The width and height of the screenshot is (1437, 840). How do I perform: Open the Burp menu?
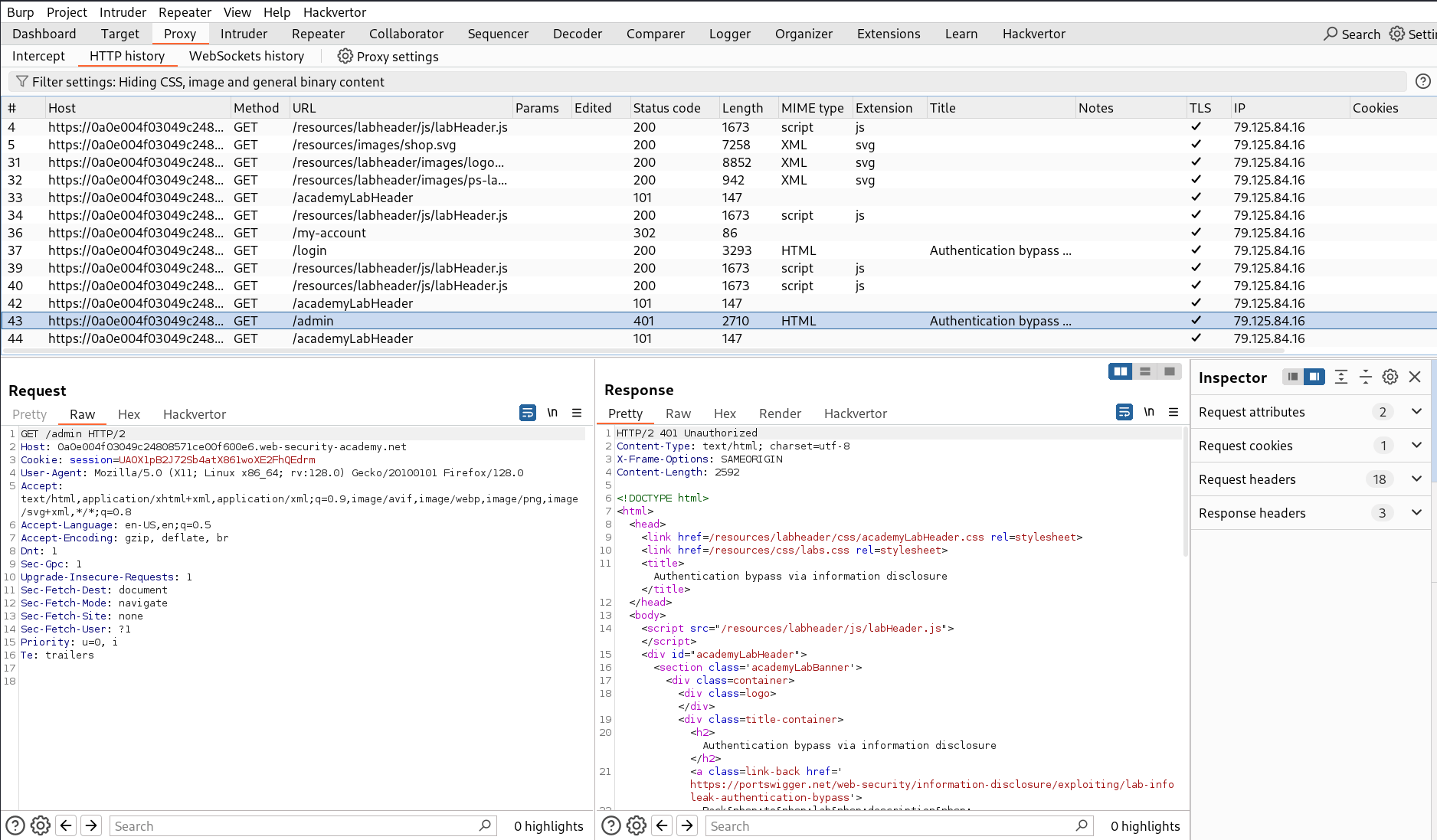[21, 12]
